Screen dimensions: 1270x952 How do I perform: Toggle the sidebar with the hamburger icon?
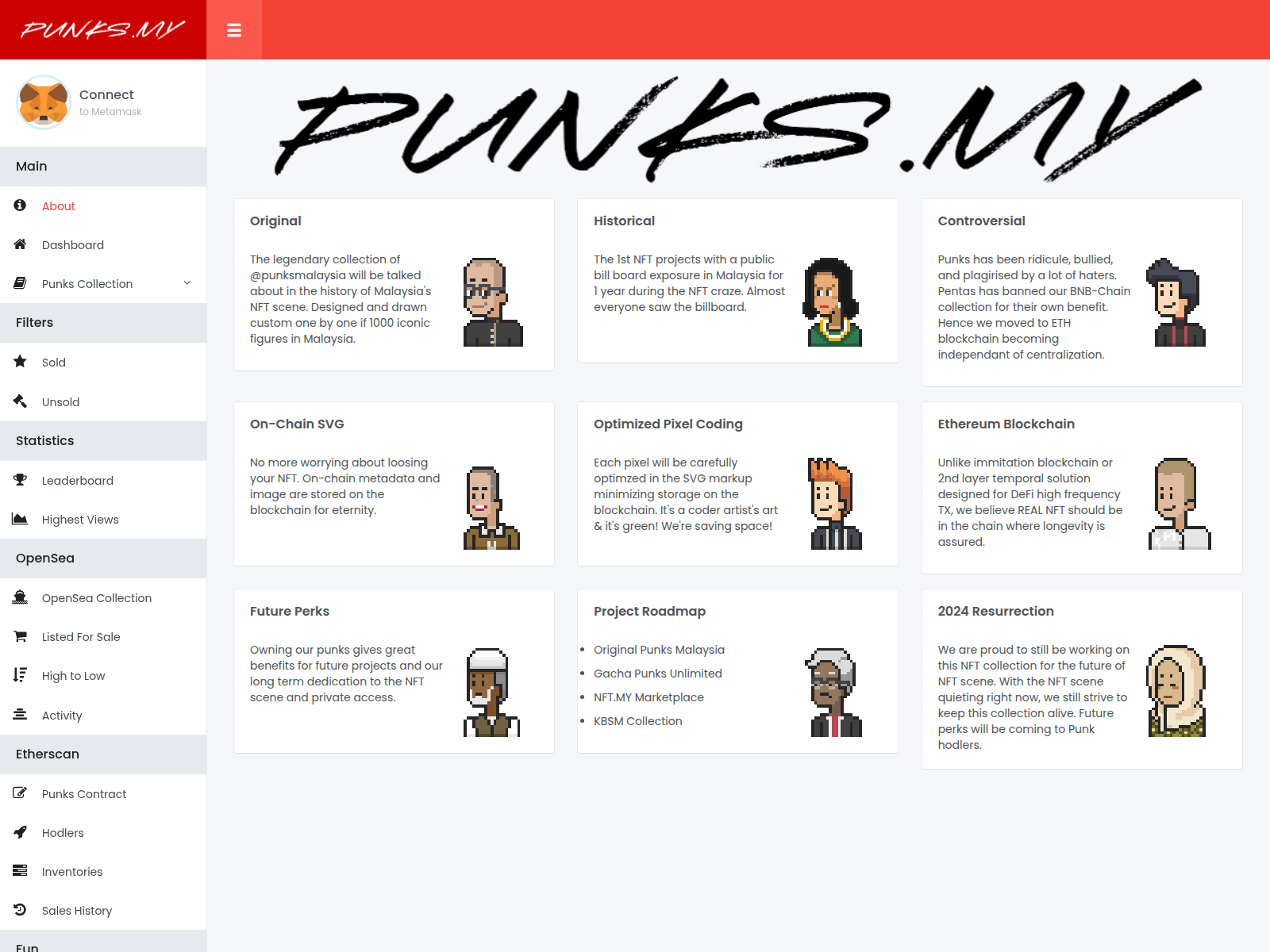234,30
